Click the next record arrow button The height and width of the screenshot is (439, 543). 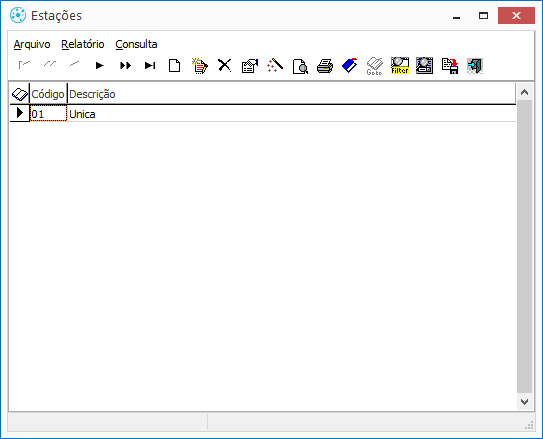100,65
